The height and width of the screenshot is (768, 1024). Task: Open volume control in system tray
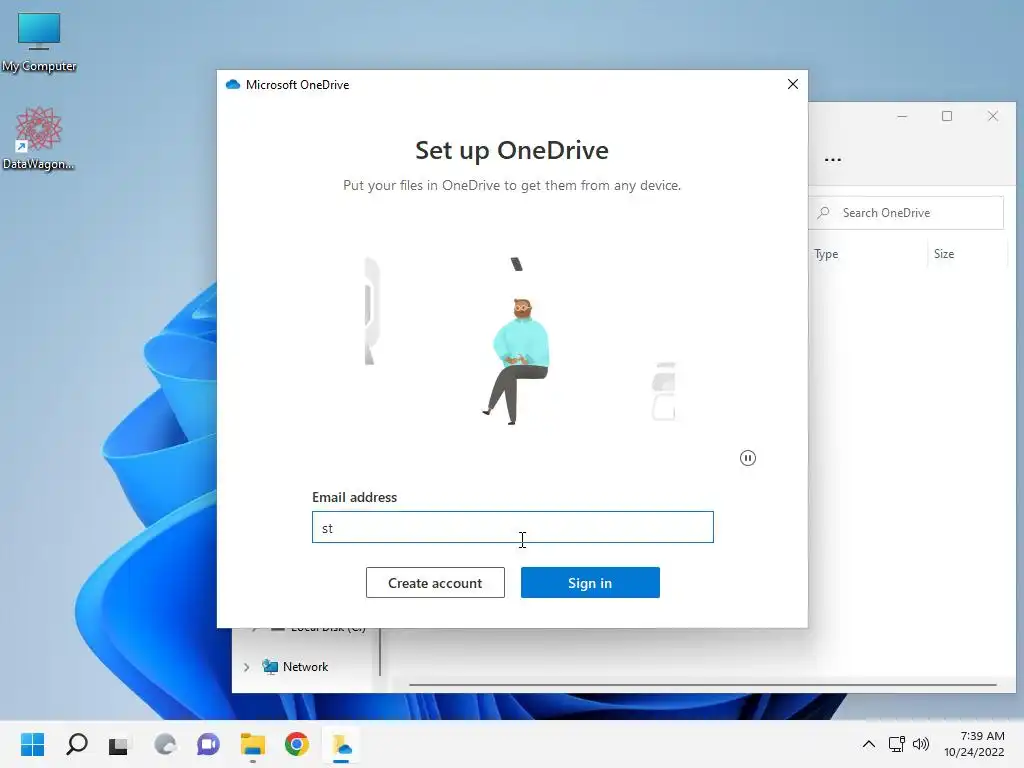(x=921, y=744)
